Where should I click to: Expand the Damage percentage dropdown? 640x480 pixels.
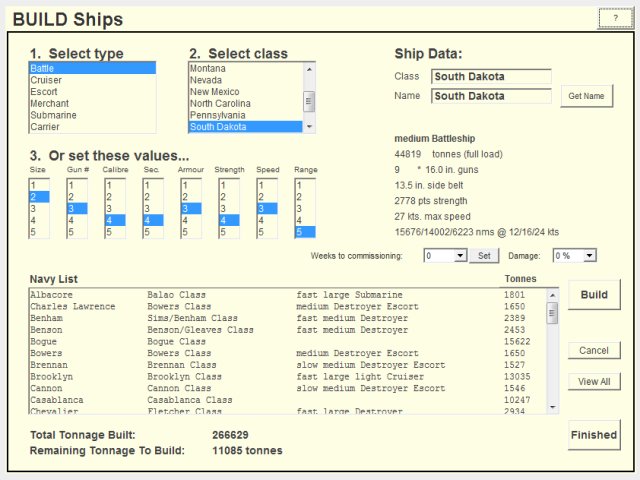pos(589,256)
